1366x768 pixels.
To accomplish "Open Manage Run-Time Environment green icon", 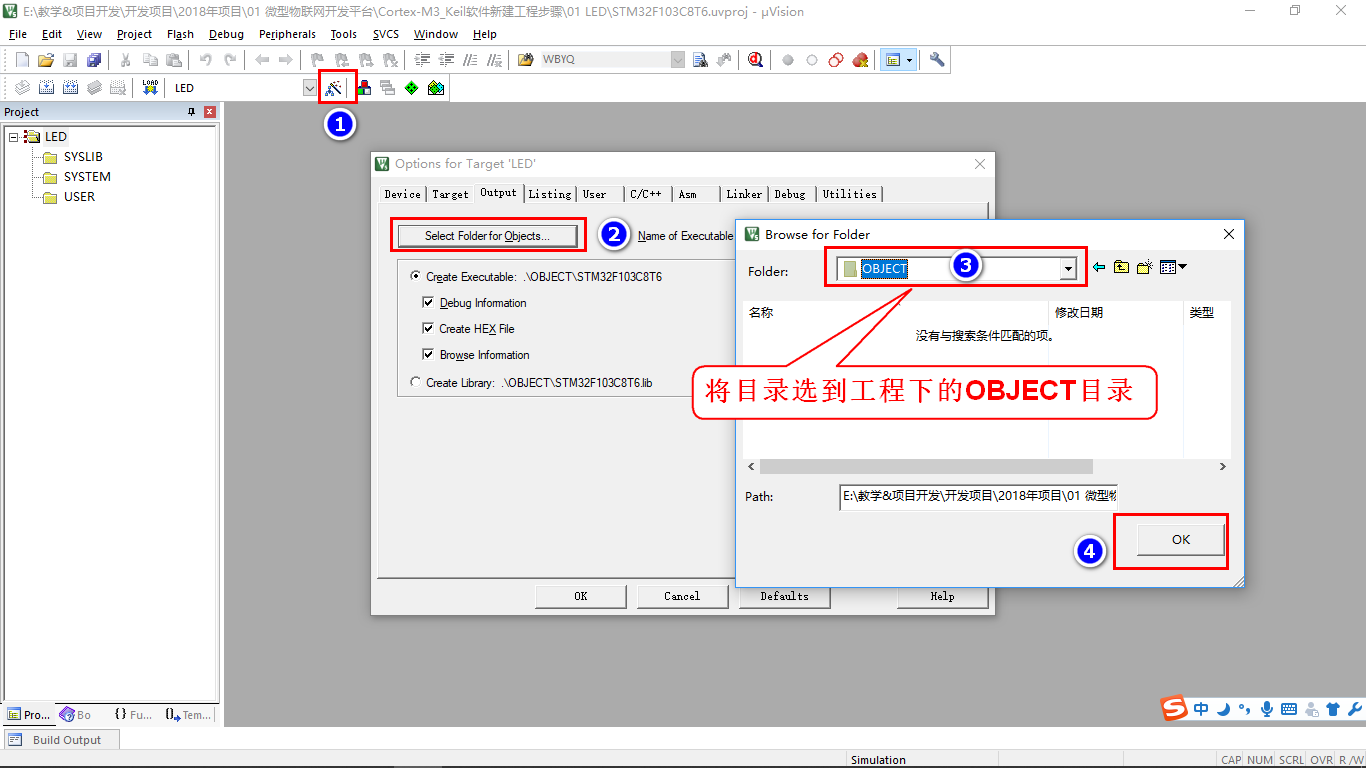I will click(x=412, y=88).
